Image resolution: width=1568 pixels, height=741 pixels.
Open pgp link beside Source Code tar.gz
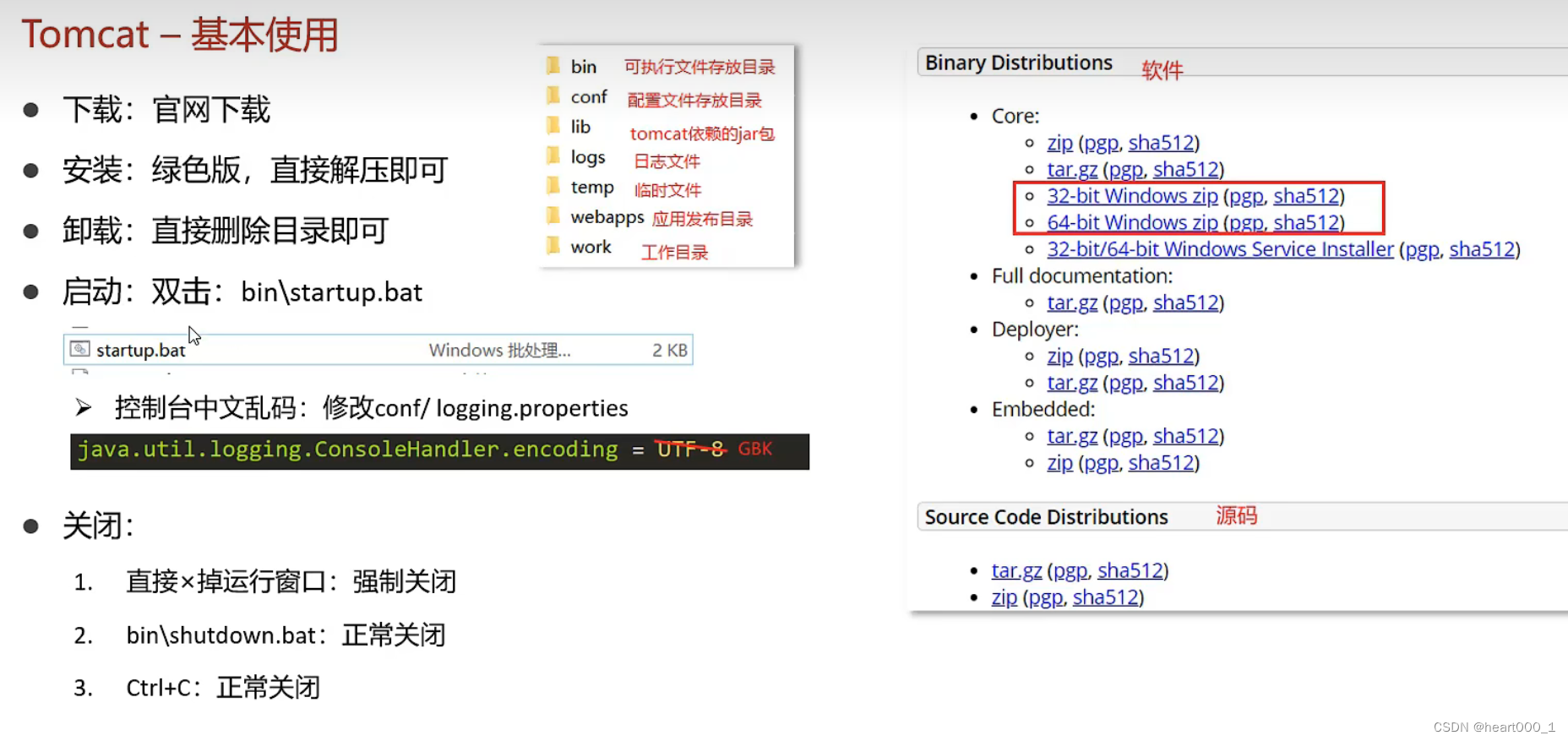(1070, 570)
